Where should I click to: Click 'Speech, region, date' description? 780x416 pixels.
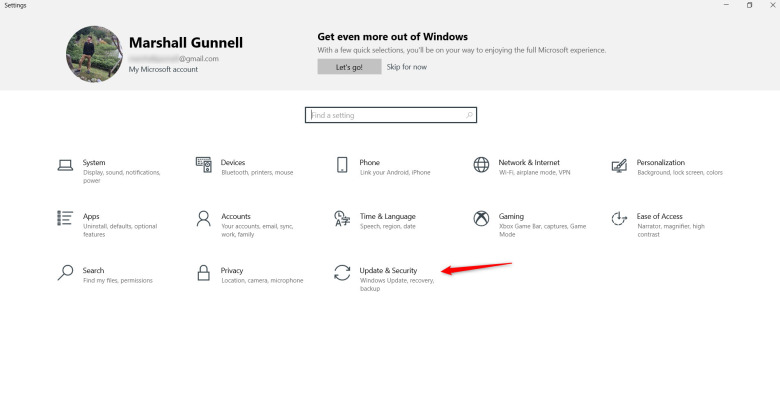click(388, 226)
